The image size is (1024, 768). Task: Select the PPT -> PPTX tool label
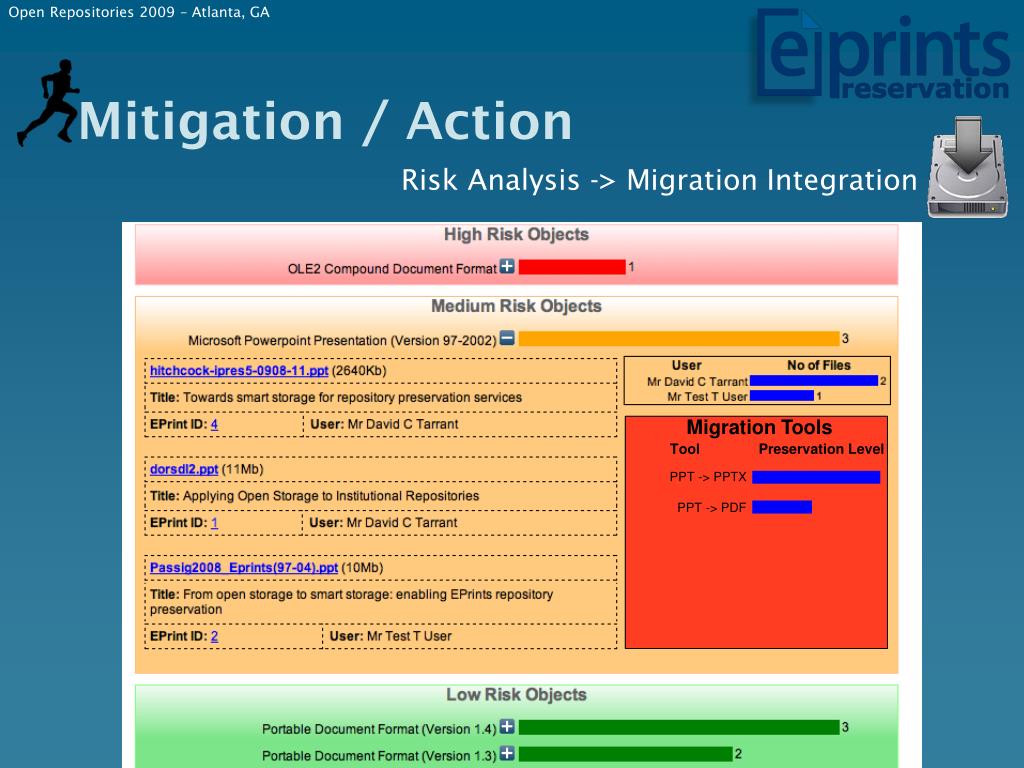(x=708, y=477)
